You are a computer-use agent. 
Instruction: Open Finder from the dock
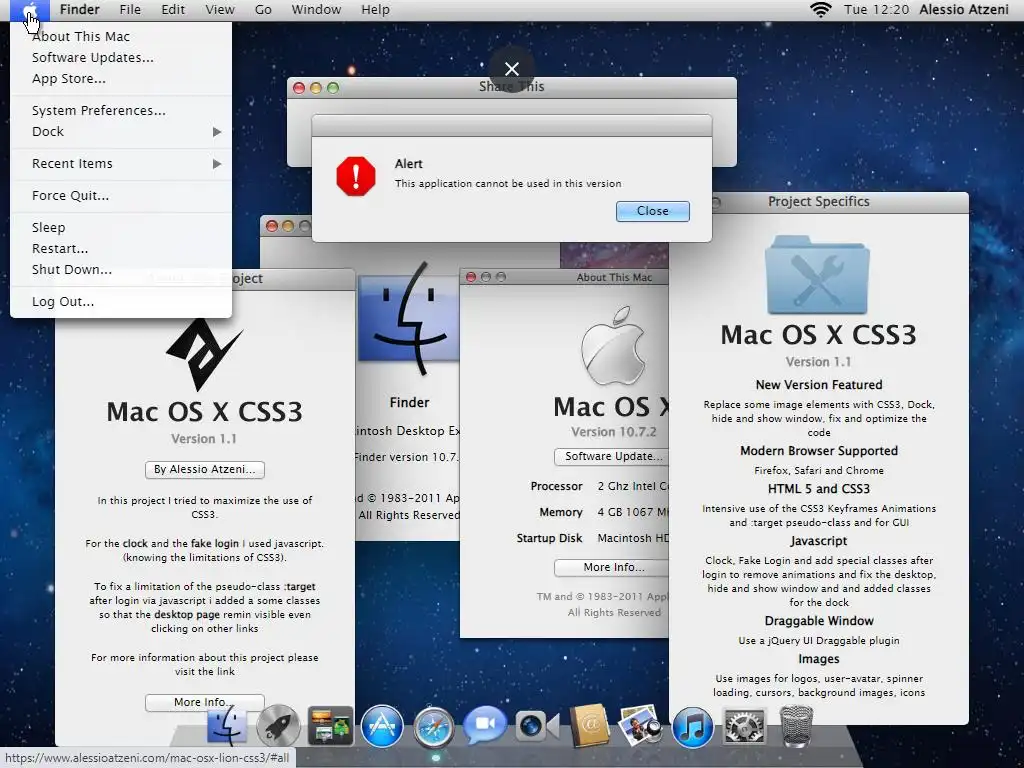pyautogui.click(x=227, y=726)
